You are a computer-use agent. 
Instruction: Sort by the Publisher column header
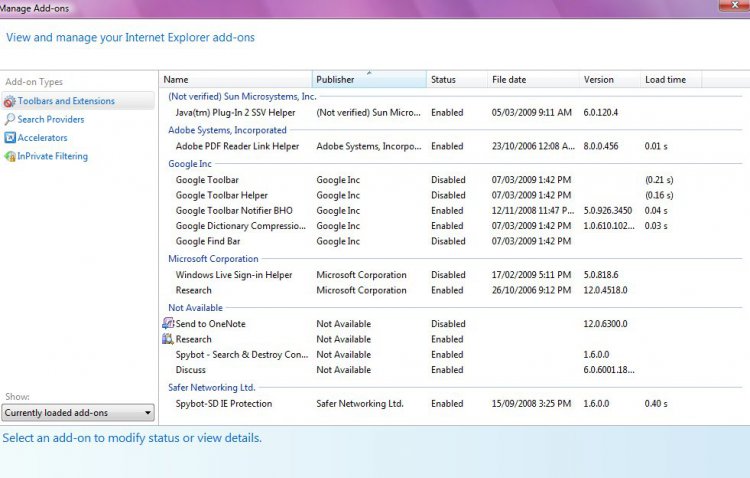click(369, 79)
